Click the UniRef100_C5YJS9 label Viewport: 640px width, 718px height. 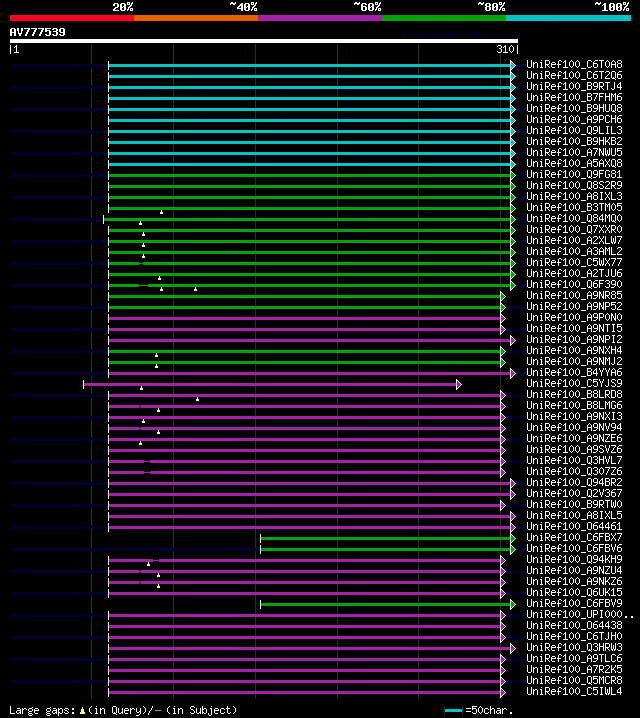pos(574,383)
